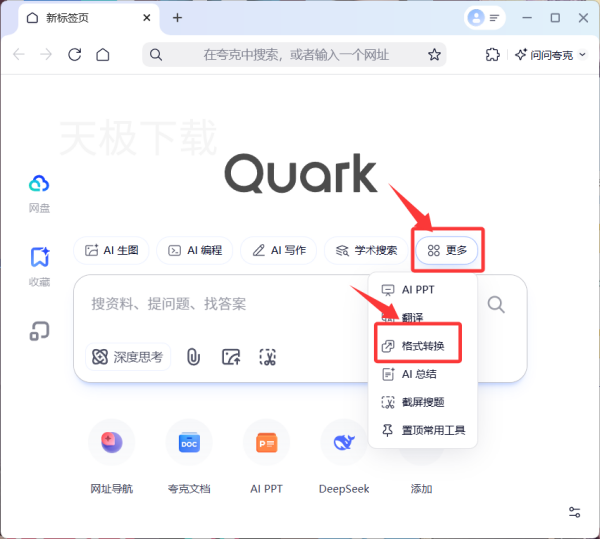Viewport: 600px width, 539px height.
Task: Toggle the 深度思考 deep thinking mode
Action: pos(128,357)
